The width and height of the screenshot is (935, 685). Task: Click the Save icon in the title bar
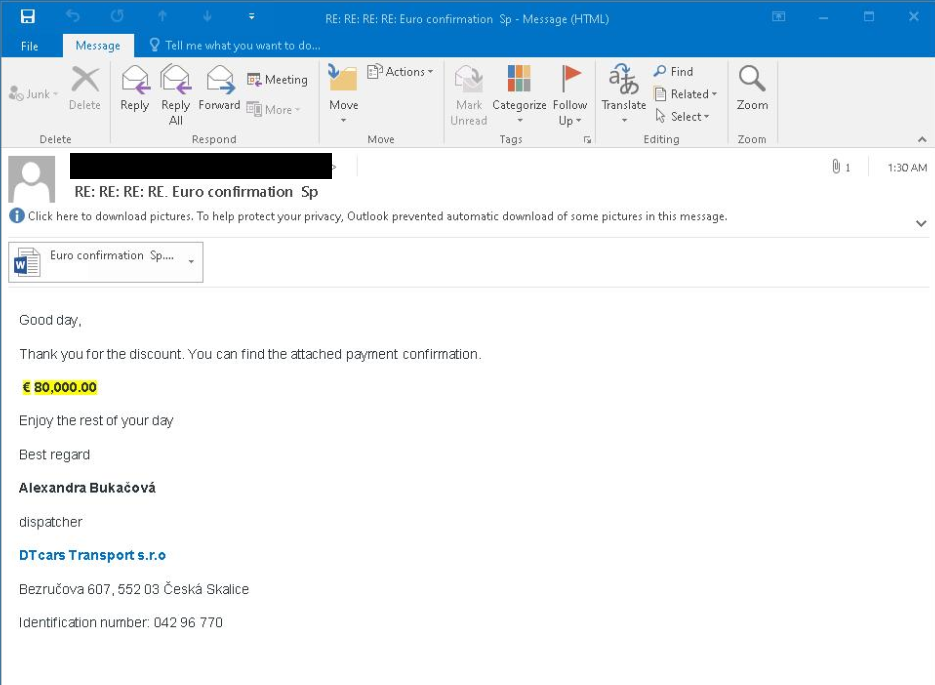tap(28, 17)
